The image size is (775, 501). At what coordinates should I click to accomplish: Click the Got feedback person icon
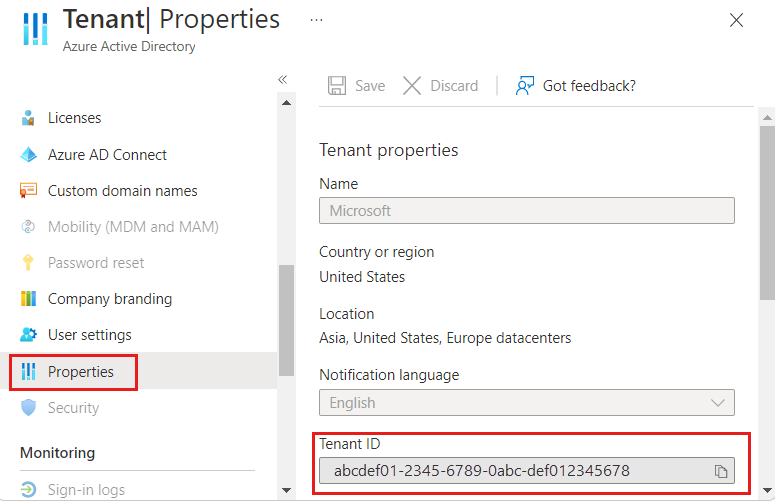click(x=525, y=86)
